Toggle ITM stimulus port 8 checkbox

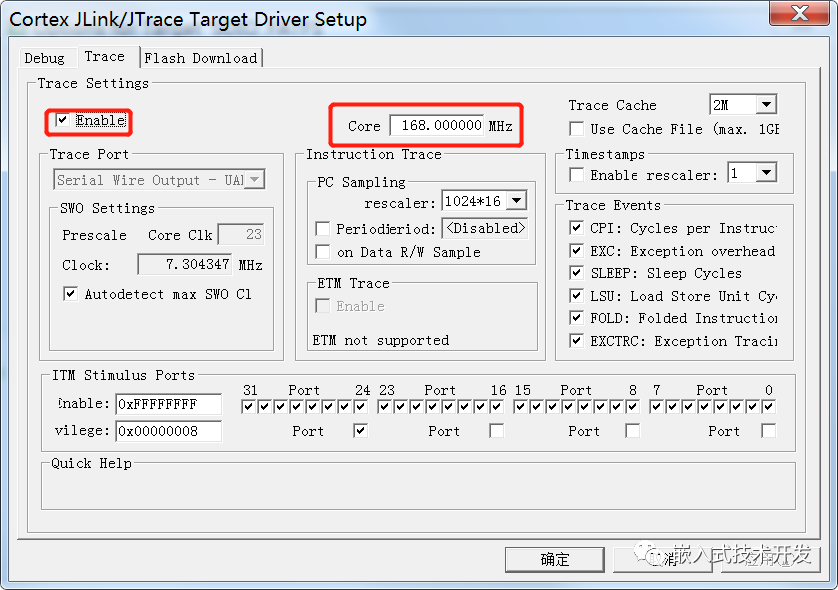[632, 407]
